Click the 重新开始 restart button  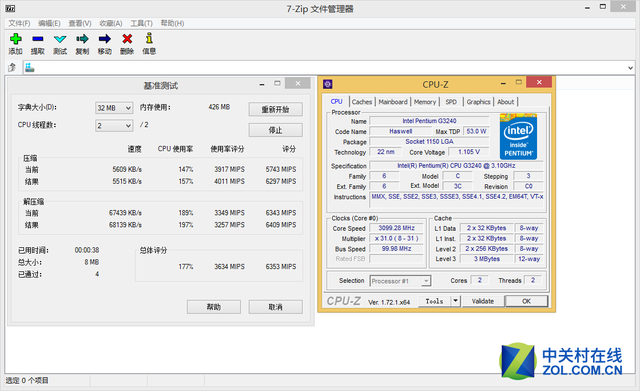276,109
